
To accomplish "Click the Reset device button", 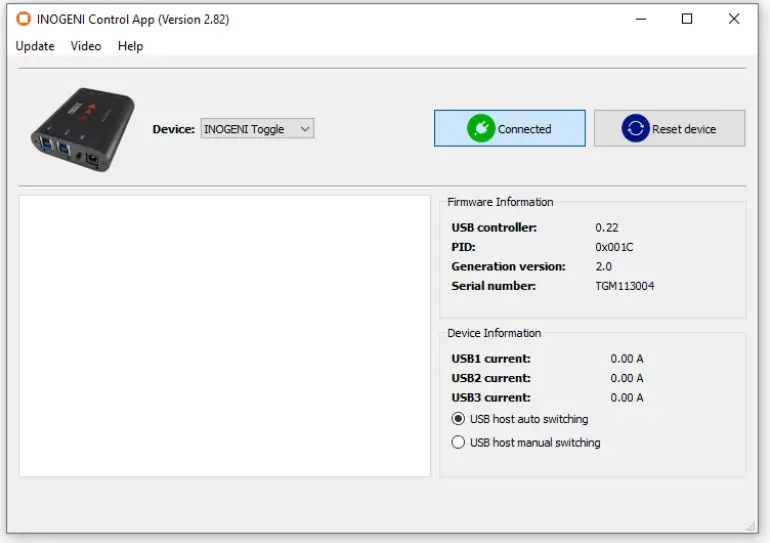I will [669, 128].
